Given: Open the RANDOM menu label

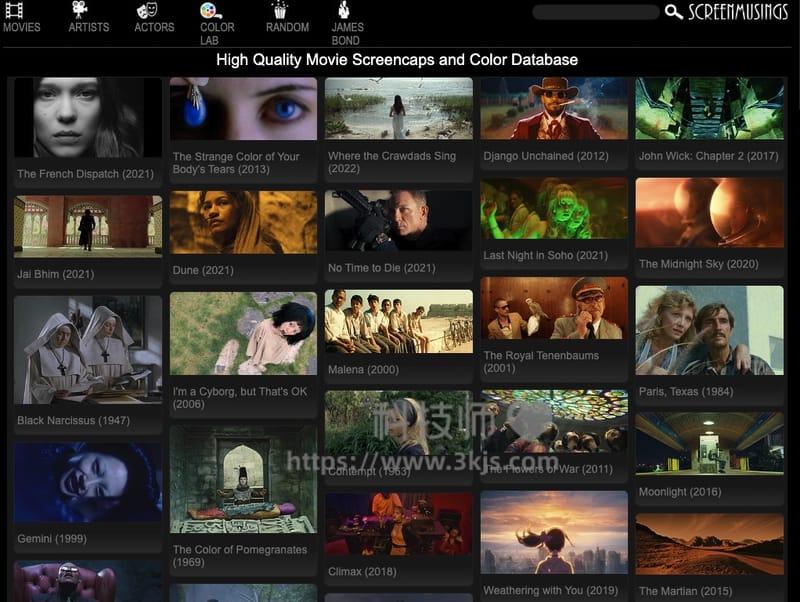Looking at the screenshot, I should click(287, 28).
